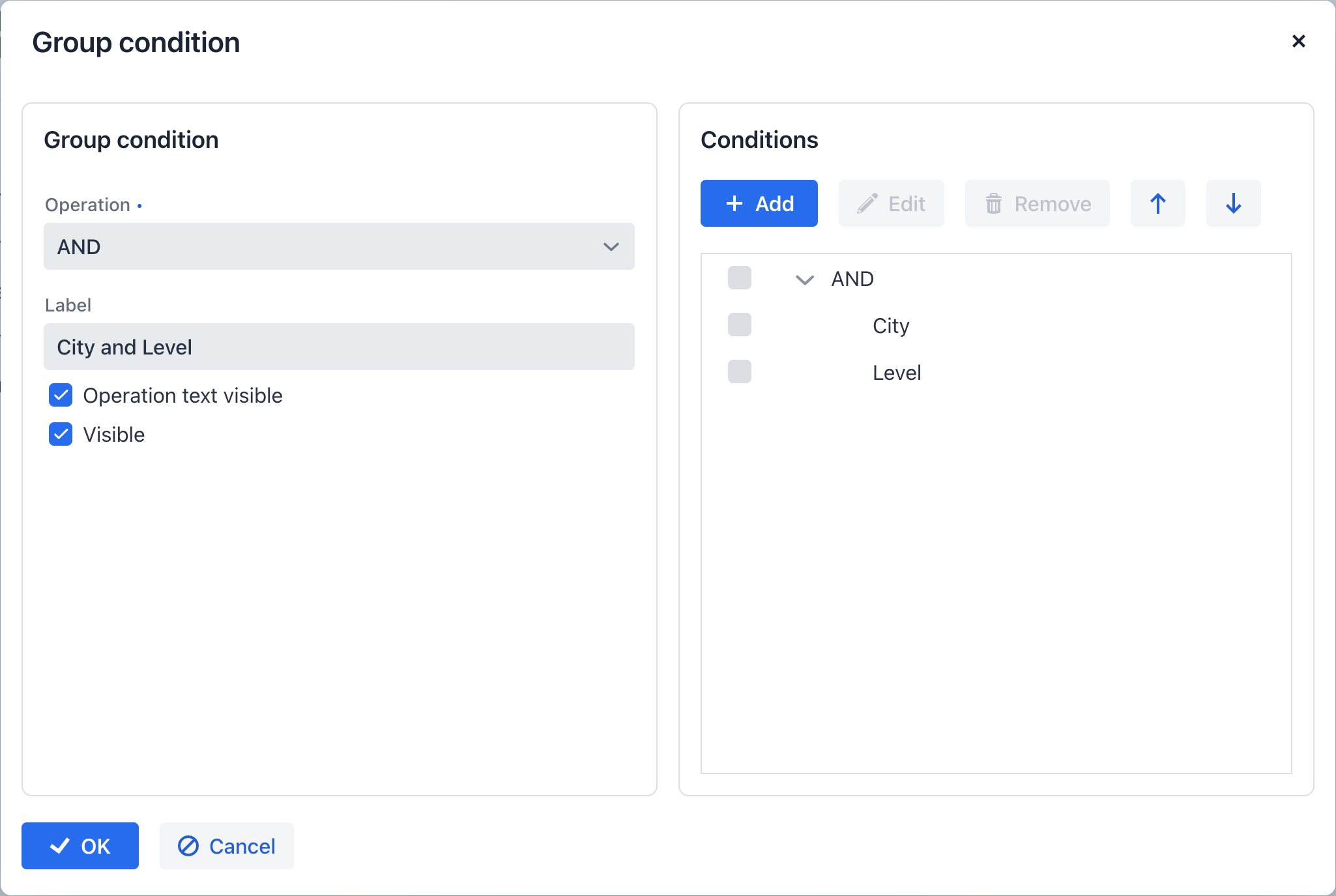
Task: Disable the Visible checkbox
Action: [60, 434]
